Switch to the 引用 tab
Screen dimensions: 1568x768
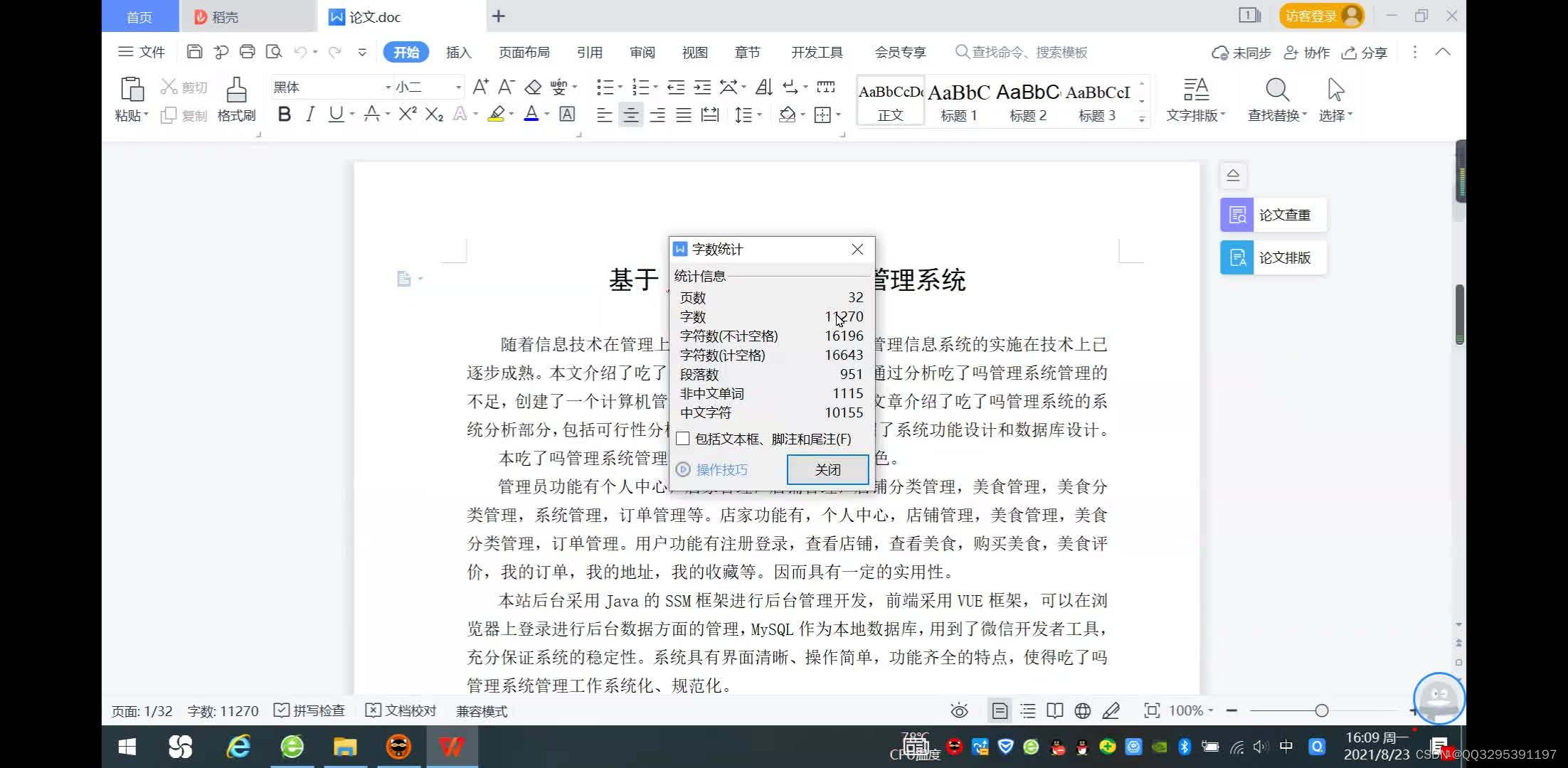[x=590, y=52]
